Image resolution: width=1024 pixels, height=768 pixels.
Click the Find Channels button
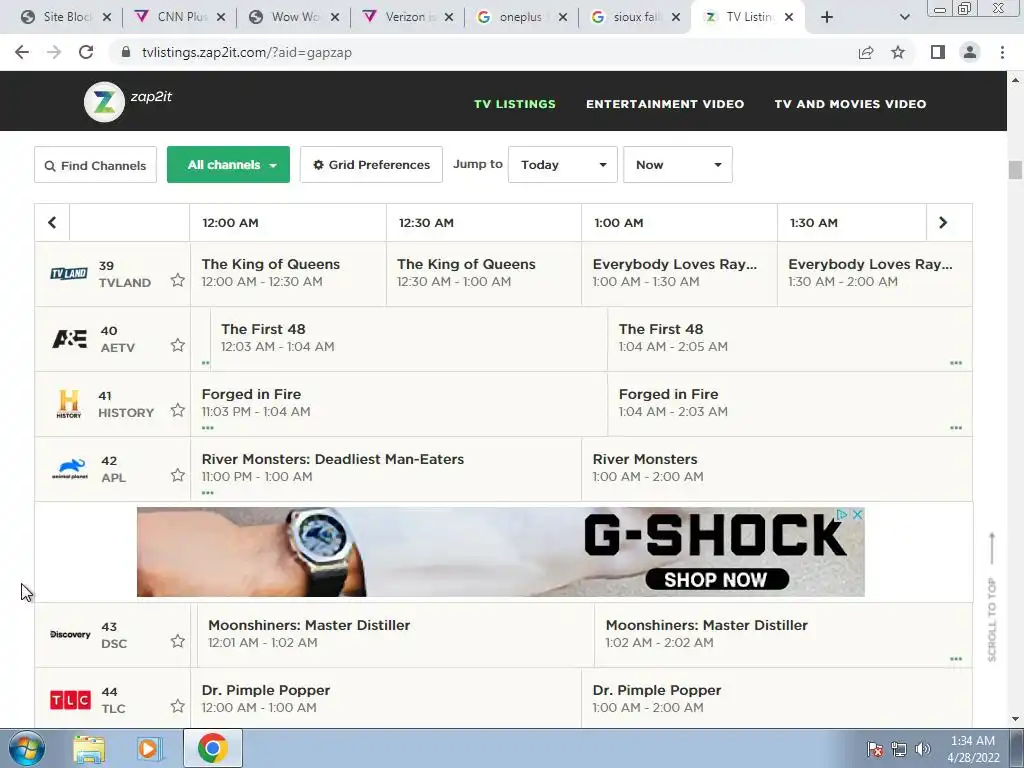coord(95,165)
